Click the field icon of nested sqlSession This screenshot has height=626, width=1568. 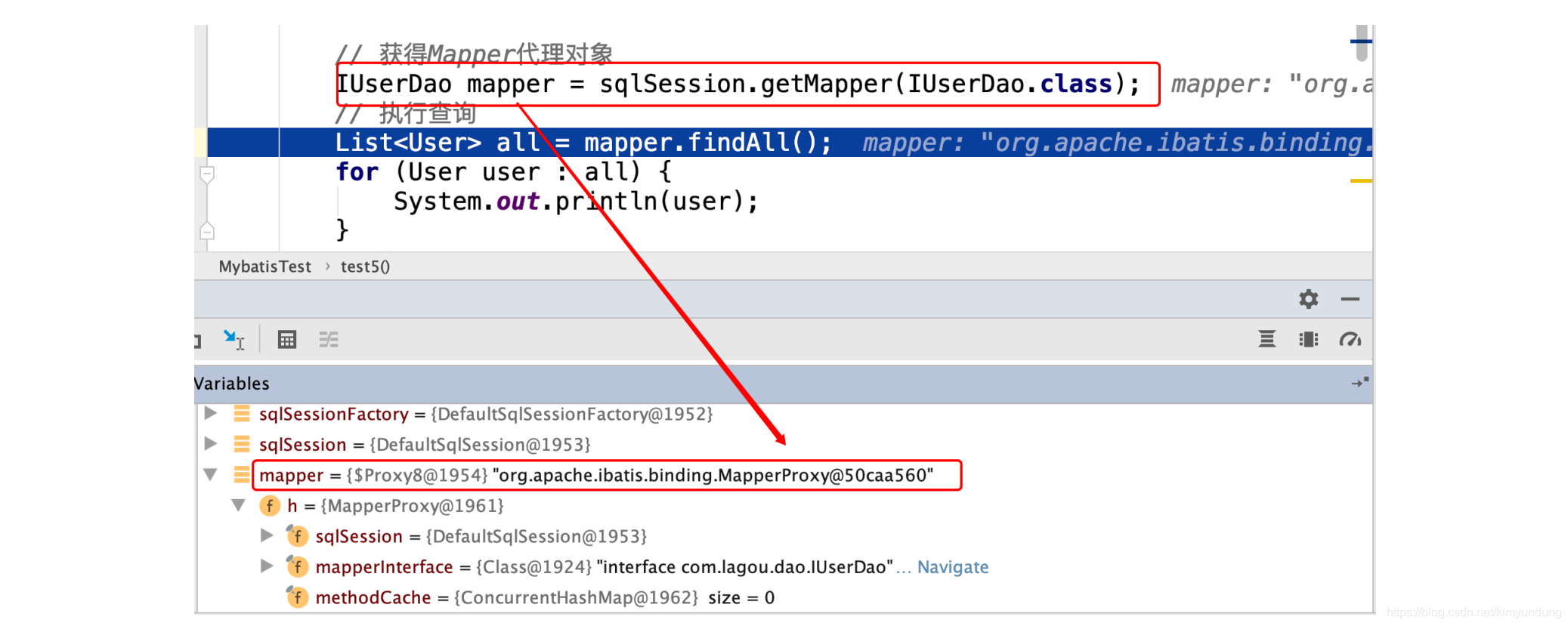coord(297,536)
